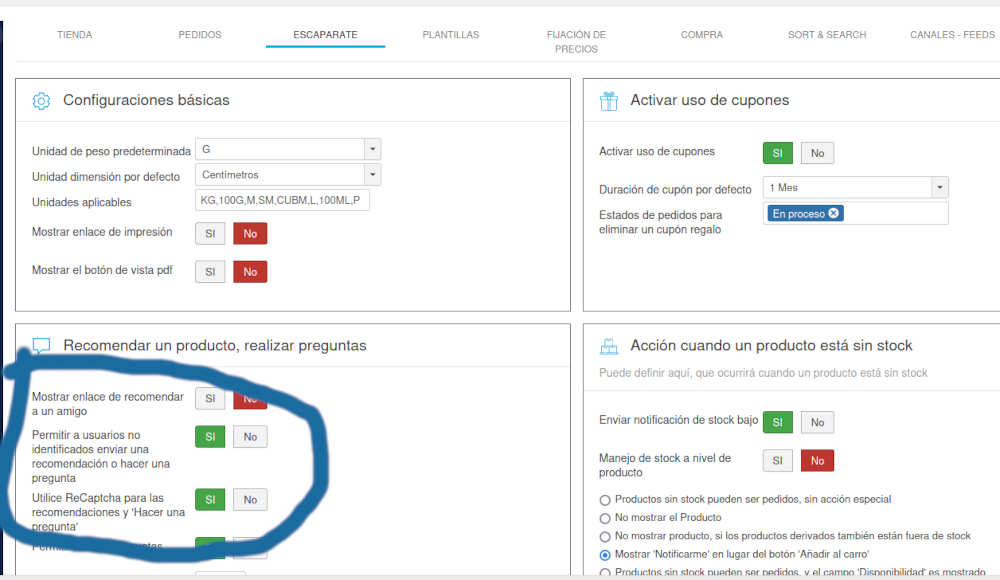Click the 'Puede definir aquí' description text
This screenshot has width=1000, height=580.
point(763,373)
